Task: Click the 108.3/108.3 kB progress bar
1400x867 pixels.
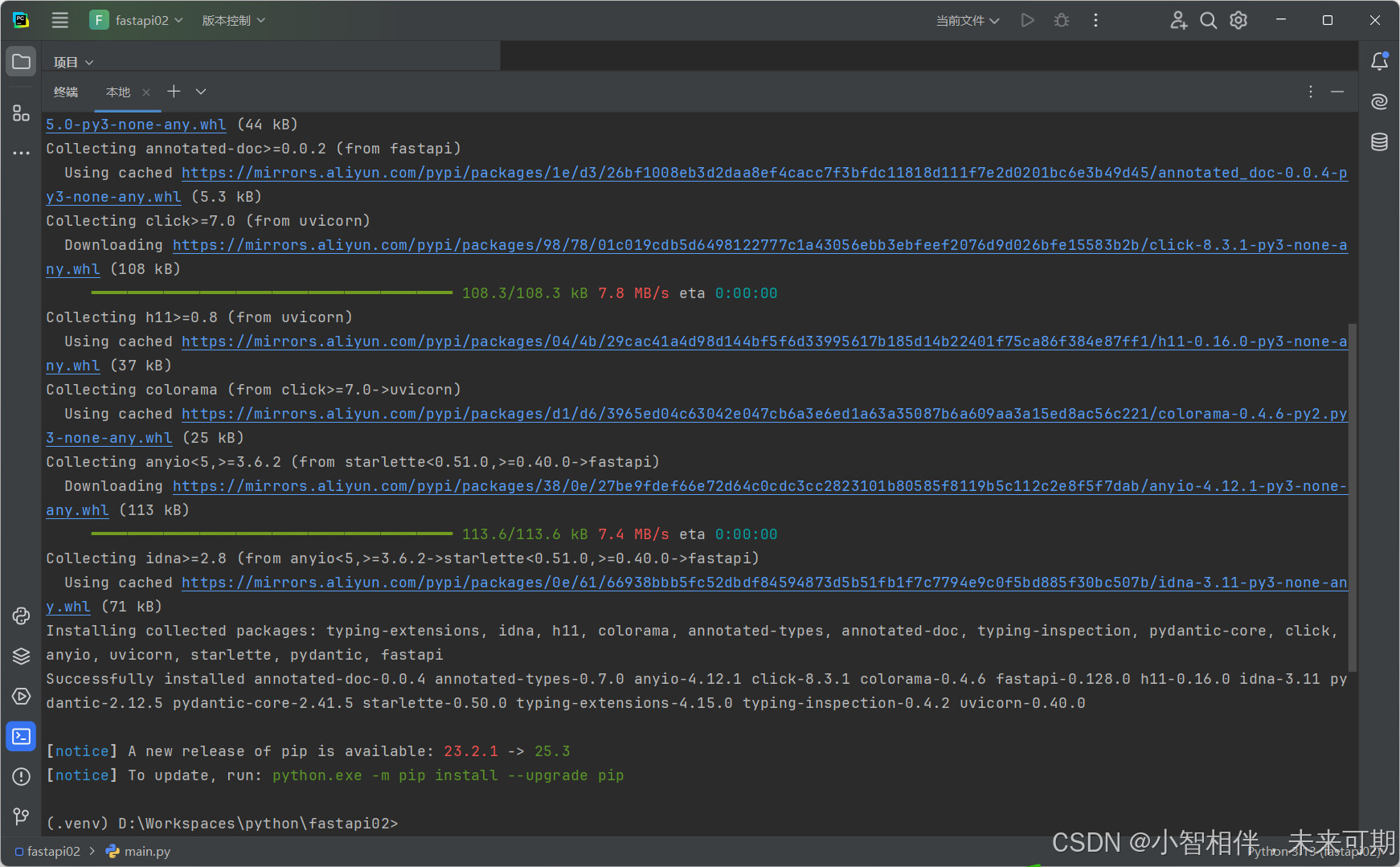Action: click(272, 293)
